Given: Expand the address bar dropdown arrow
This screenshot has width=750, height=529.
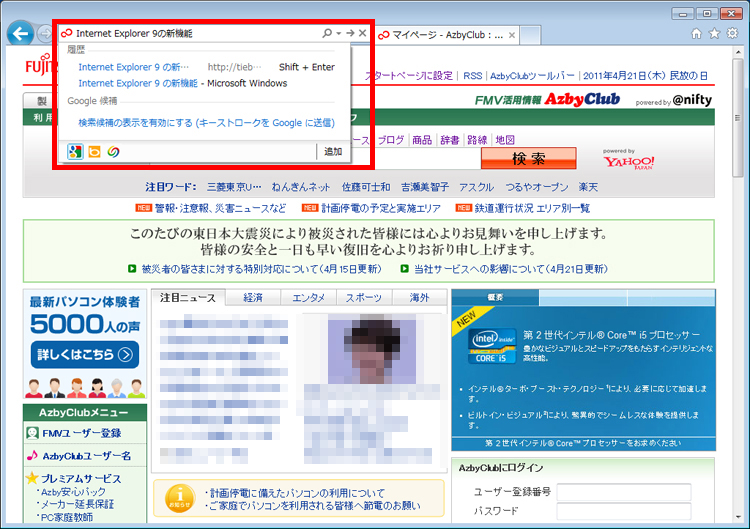Looking at the screenshot, I should click(338, 33).
